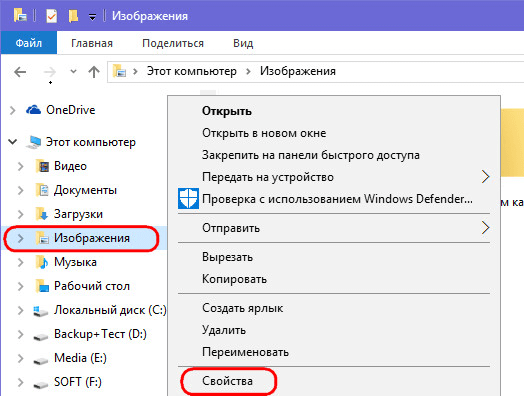Image resolution: width=524 pixels, height=396 pixels.
Task: Click the Видео folder icon
Action: 42,166
